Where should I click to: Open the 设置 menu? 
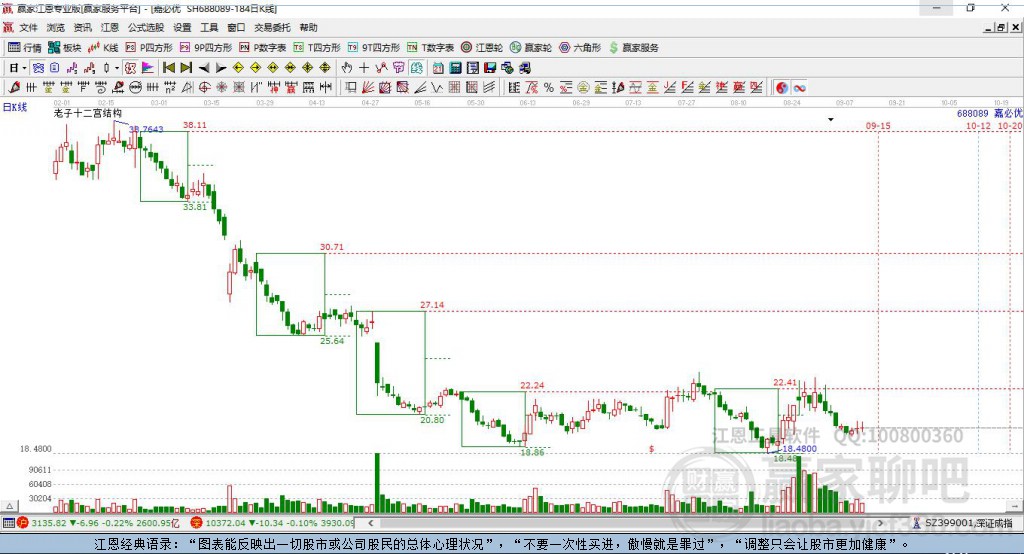pos(182,27)
